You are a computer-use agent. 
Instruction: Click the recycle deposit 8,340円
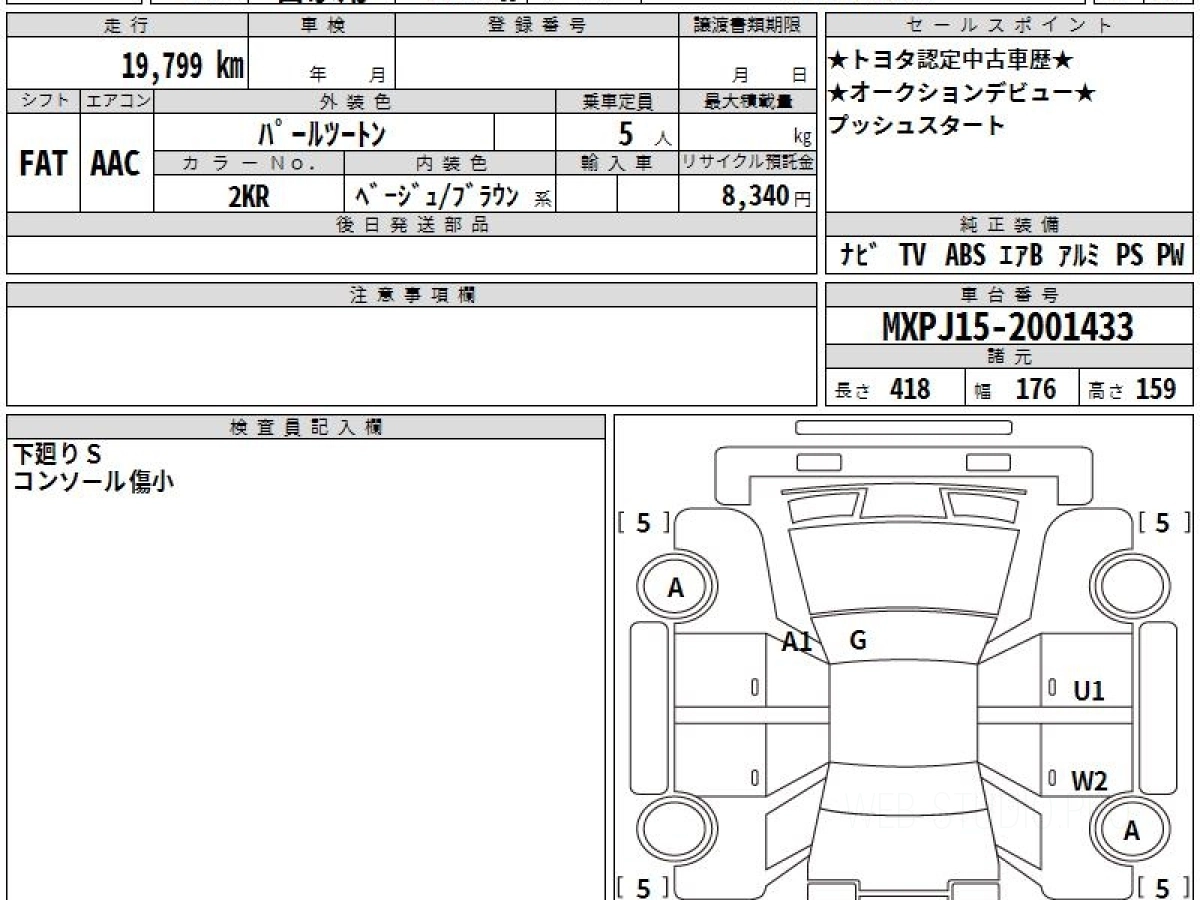(x=767, y=196)
